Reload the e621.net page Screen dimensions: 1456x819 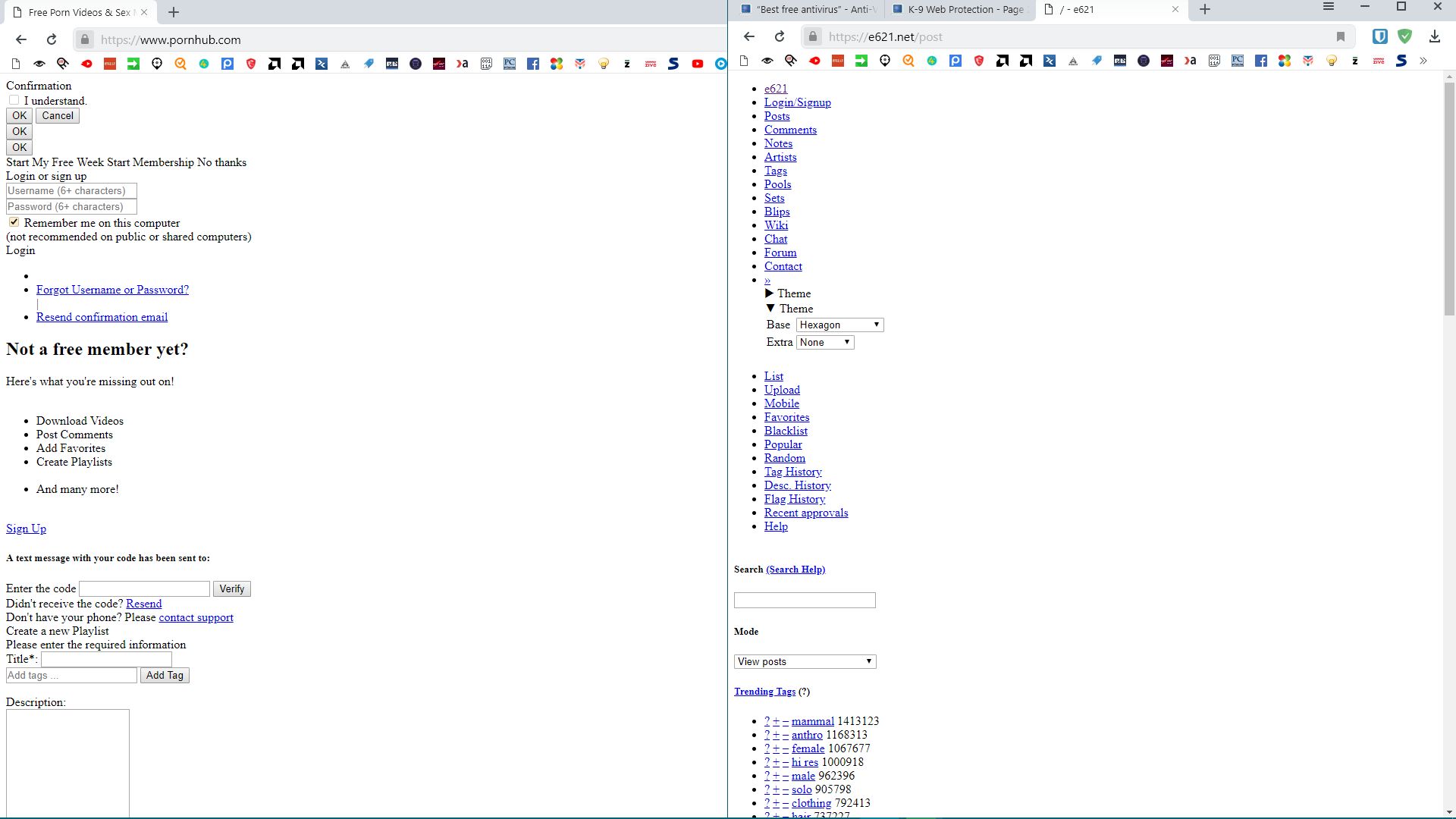coord(779,36)
